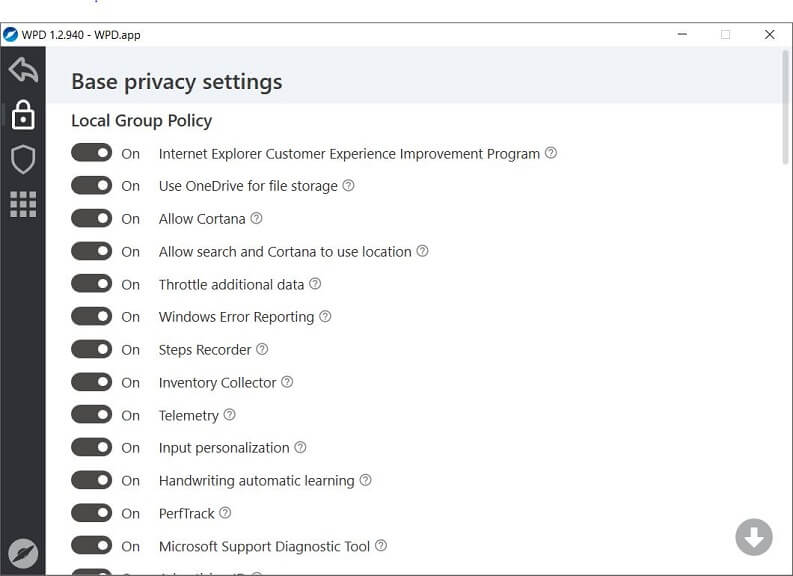Click the Input personalization label text

224,448
